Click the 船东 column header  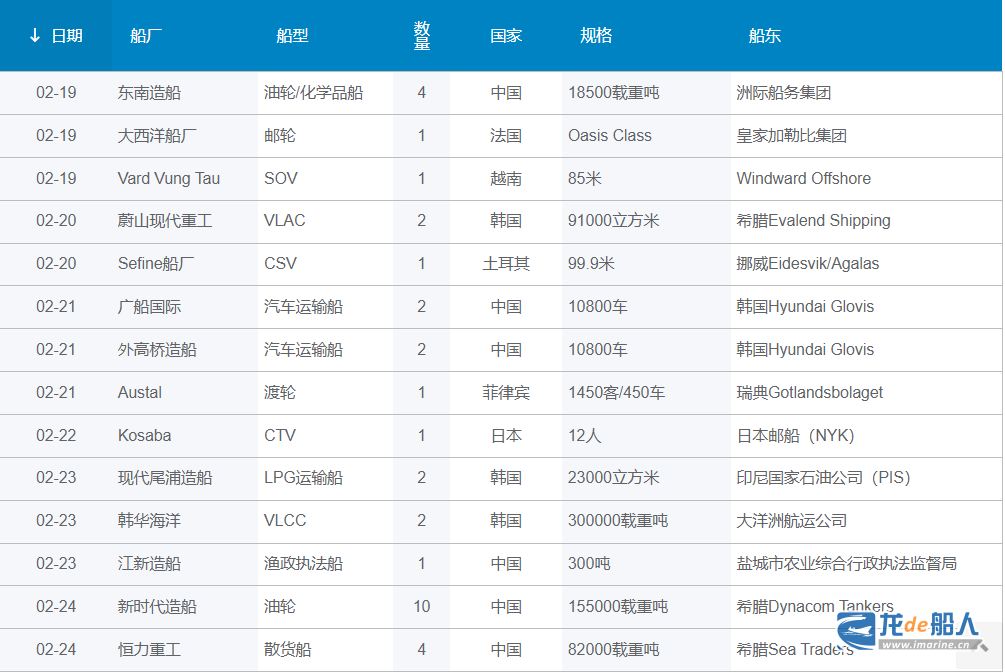tap(764, 36)
